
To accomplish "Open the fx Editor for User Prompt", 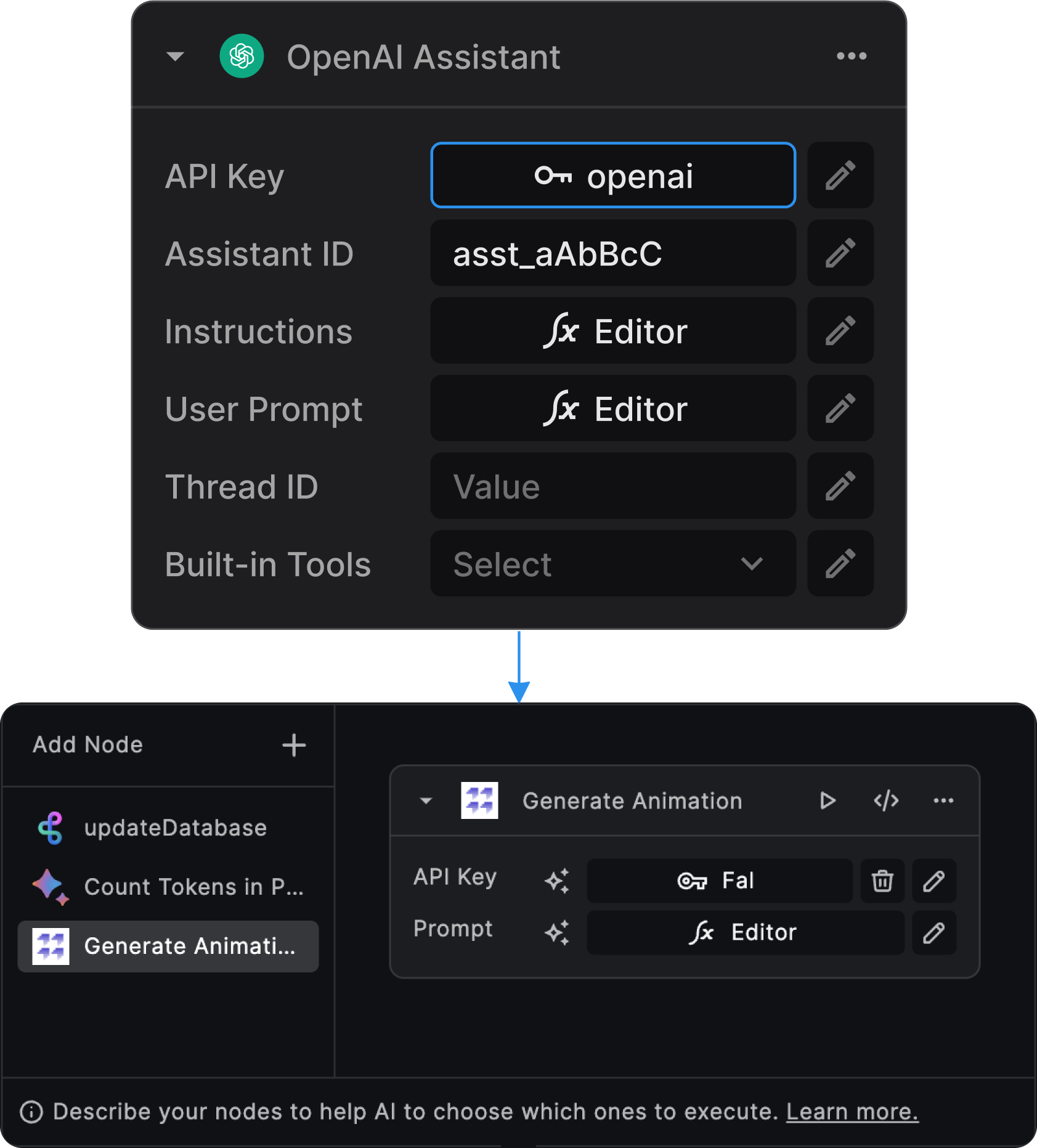I will pos(612,409).
